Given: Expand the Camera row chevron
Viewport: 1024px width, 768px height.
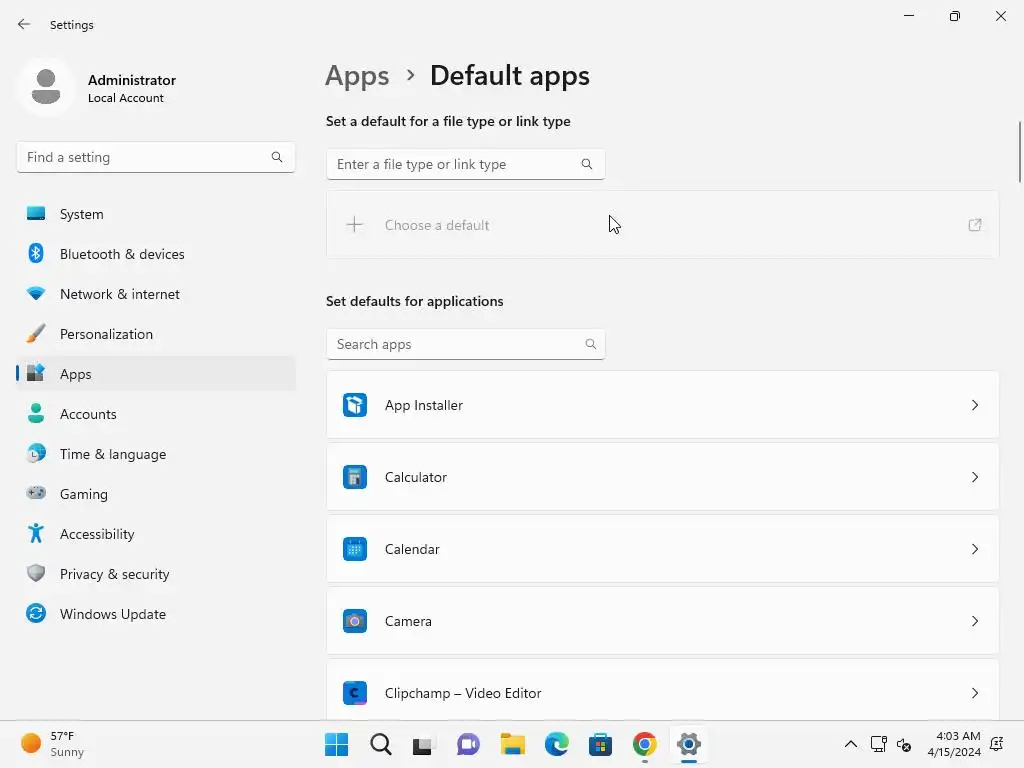Looking at the screenshot, I should pyautogui.click(x=974, y=621).
